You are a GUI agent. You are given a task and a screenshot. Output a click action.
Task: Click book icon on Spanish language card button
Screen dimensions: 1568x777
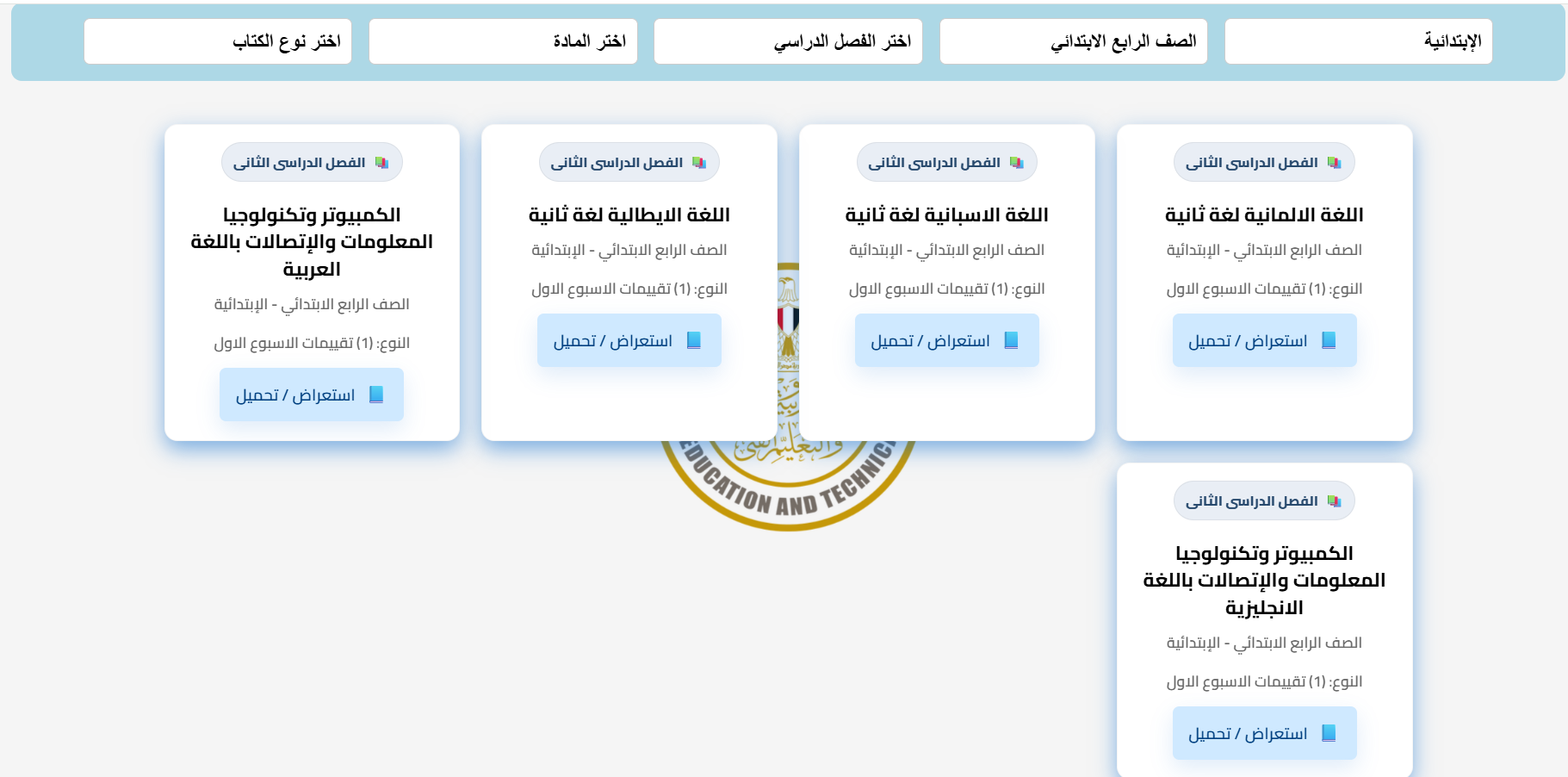[1011, 340]
